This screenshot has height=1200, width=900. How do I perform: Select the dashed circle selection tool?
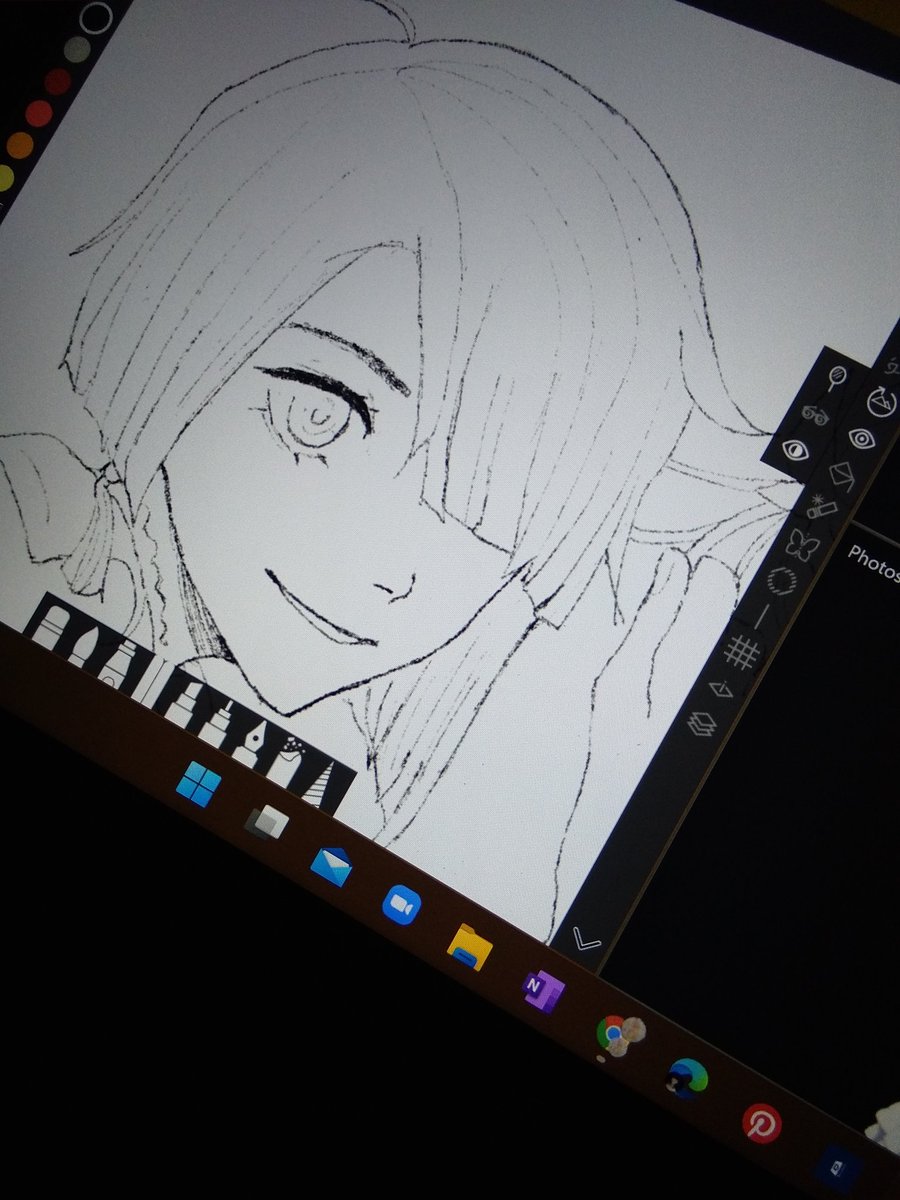click(x=780, y=581)
